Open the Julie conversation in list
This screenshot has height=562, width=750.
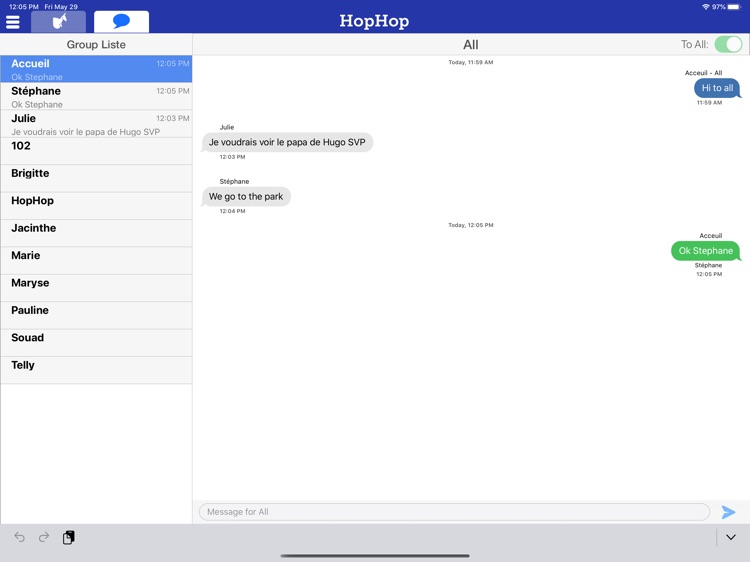click(96, 124)
